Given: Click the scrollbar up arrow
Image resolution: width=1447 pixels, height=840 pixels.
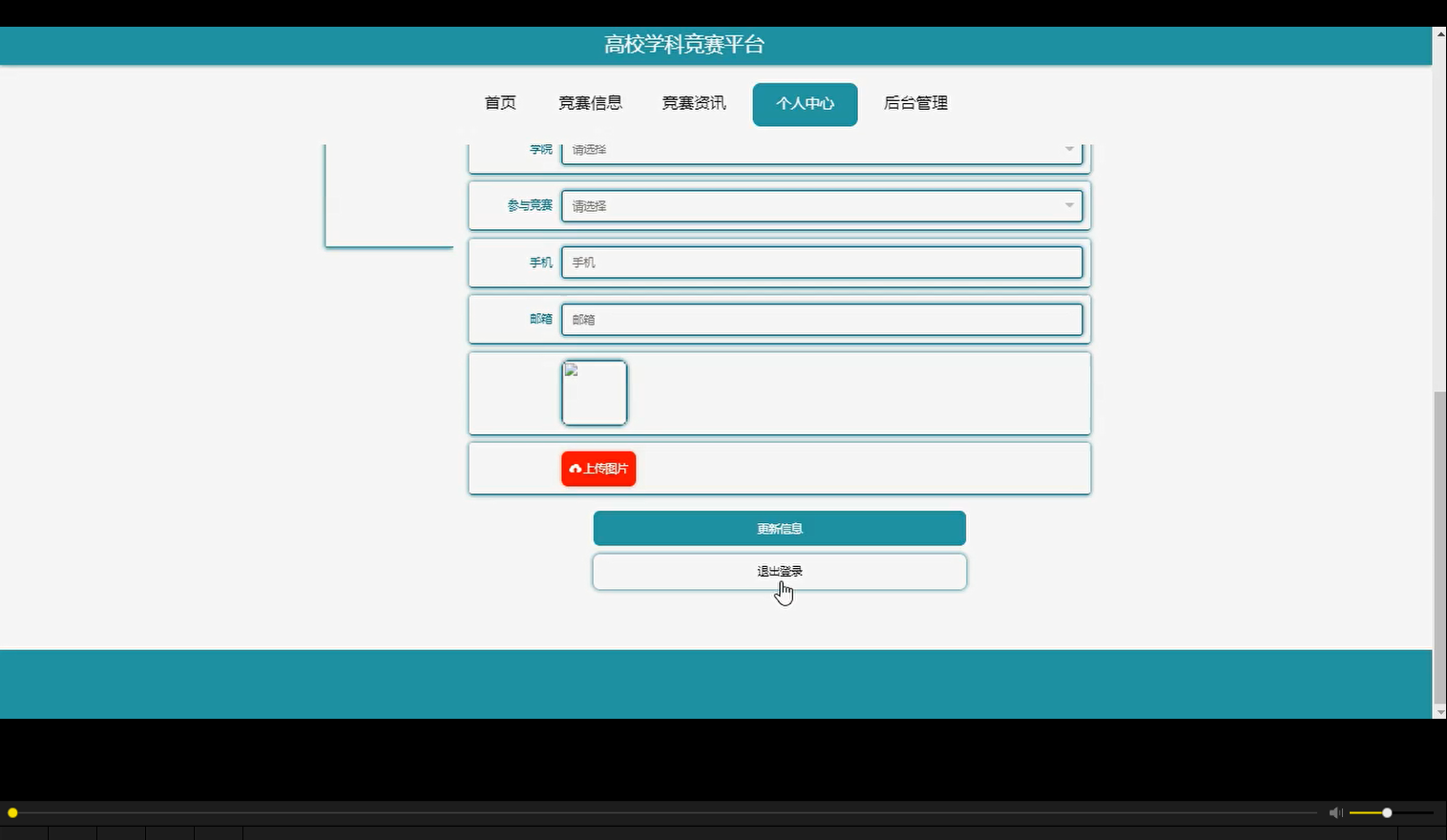Looking at the screenshot, I should 1438,32.
